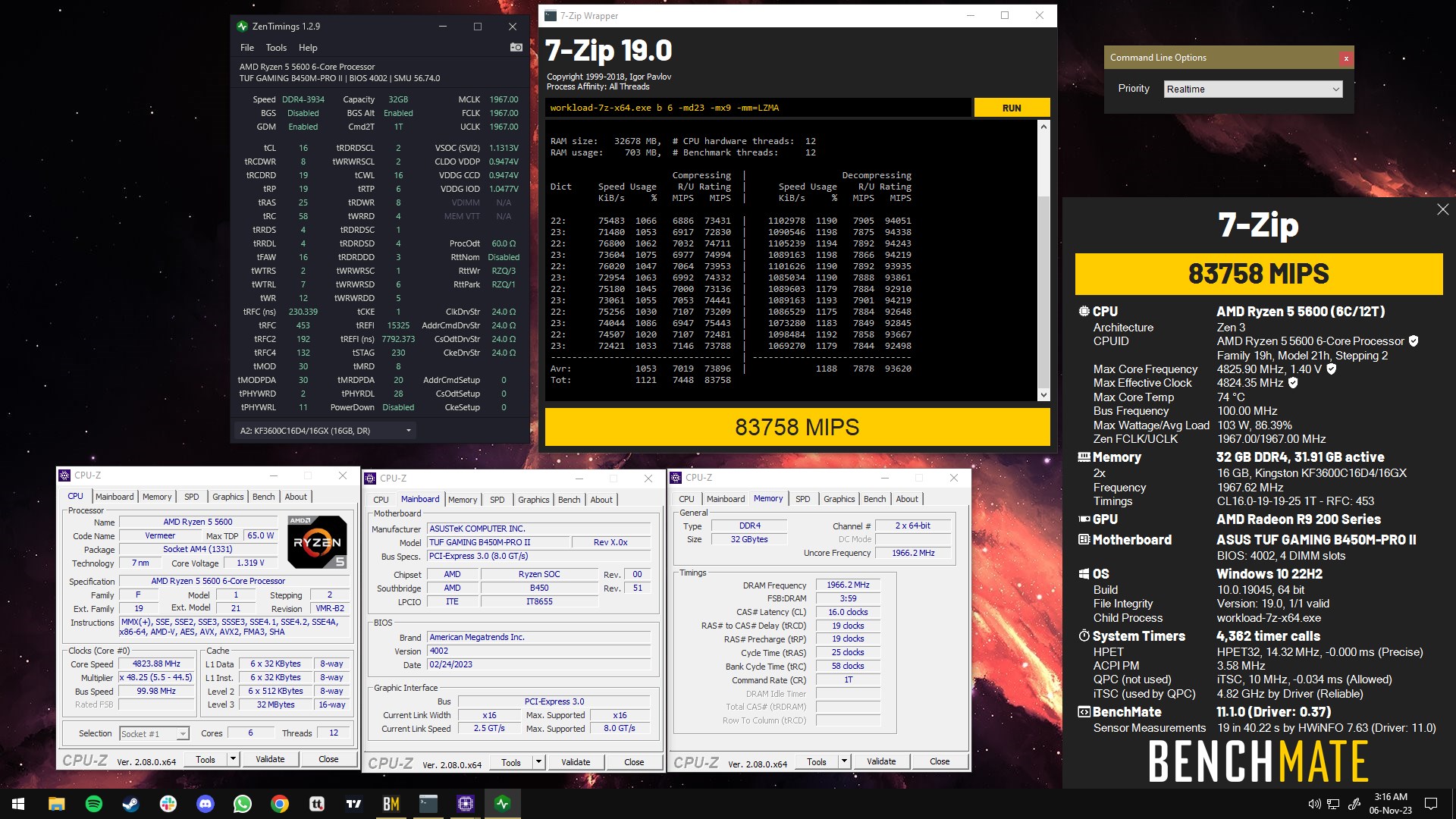Click the BenchMate section icon in results

click(1084, 712)
